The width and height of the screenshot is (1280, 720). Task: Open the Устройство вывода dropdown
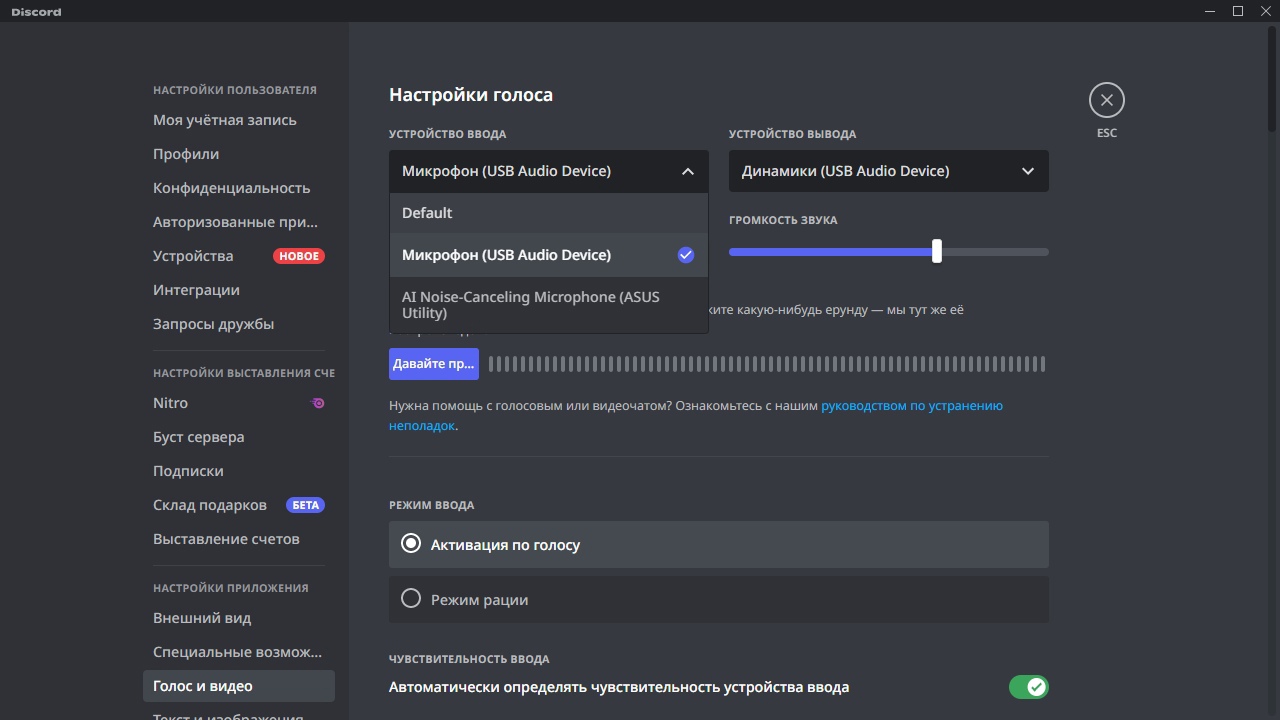pyautogui.click(x=889, y=171)
